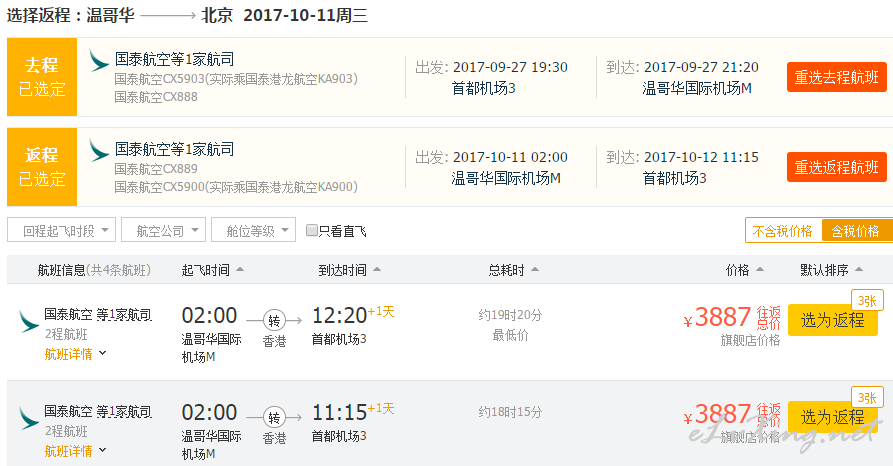Click airline logo of the 11:15 arrival flight
This screenshot has width=893, height=466.
click(x=28, y=418)
